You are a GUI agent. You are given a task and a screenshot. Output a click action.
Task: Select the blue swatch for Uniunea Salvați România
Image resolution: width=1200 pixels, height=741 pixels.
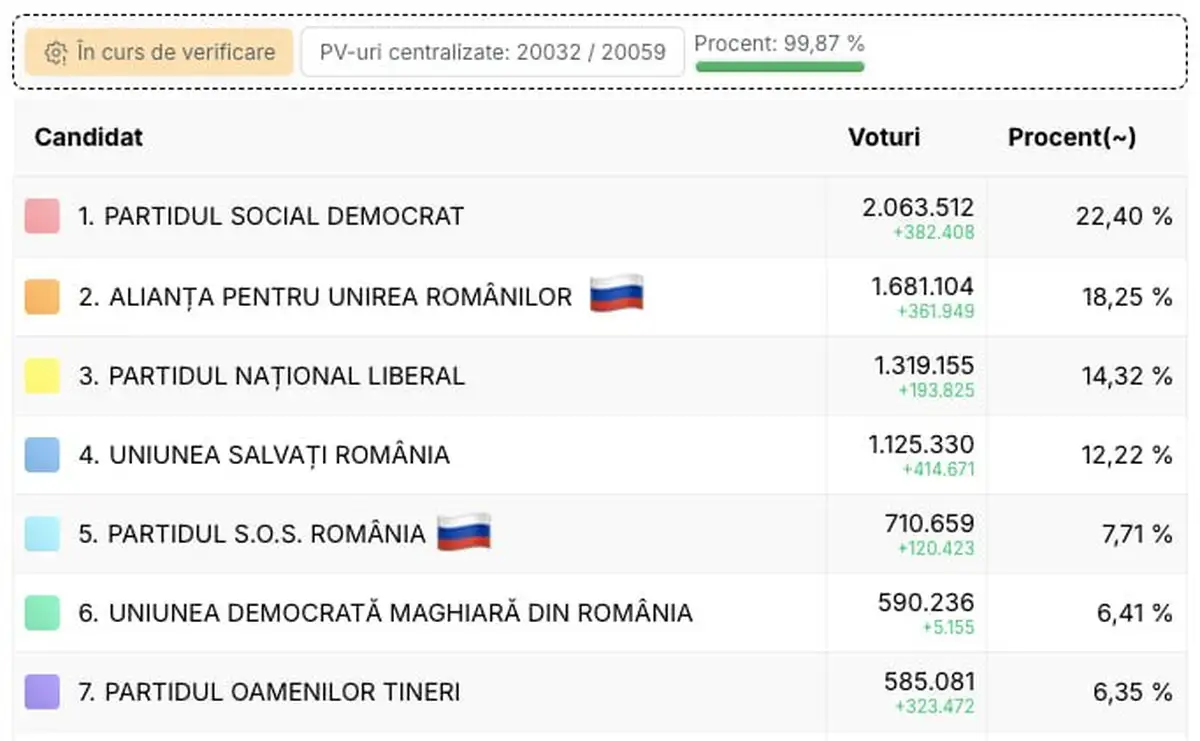click(42, 455)
